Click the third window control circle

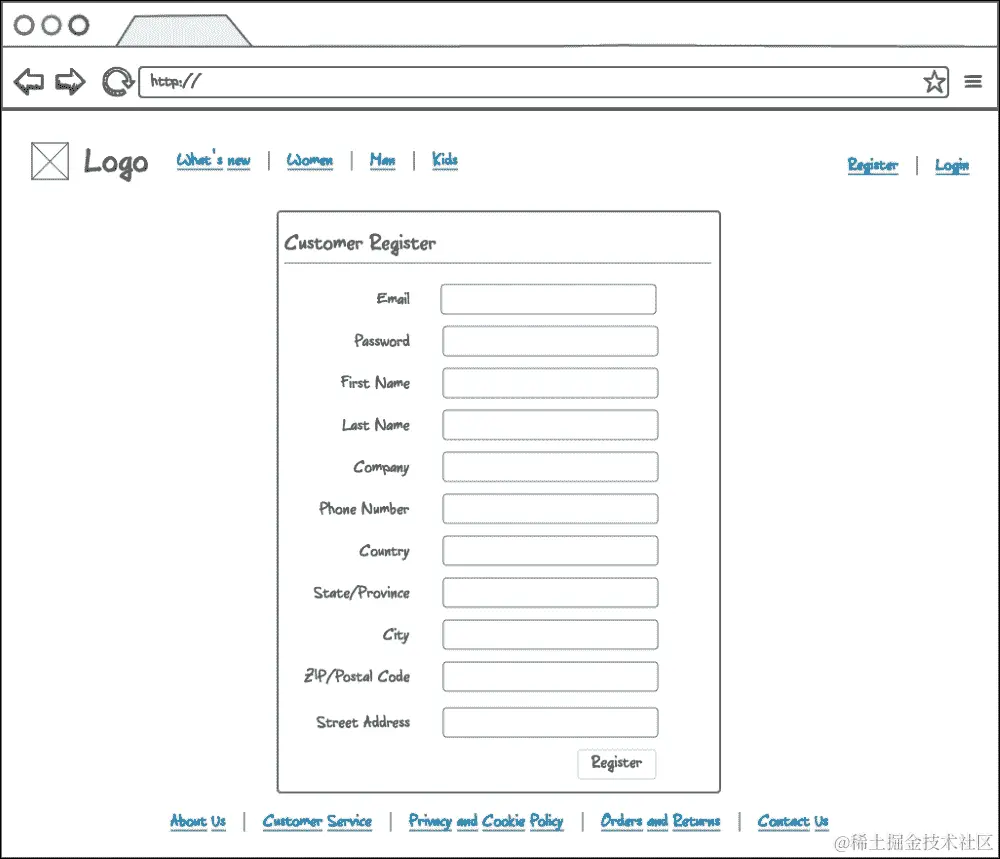(78, 26)
